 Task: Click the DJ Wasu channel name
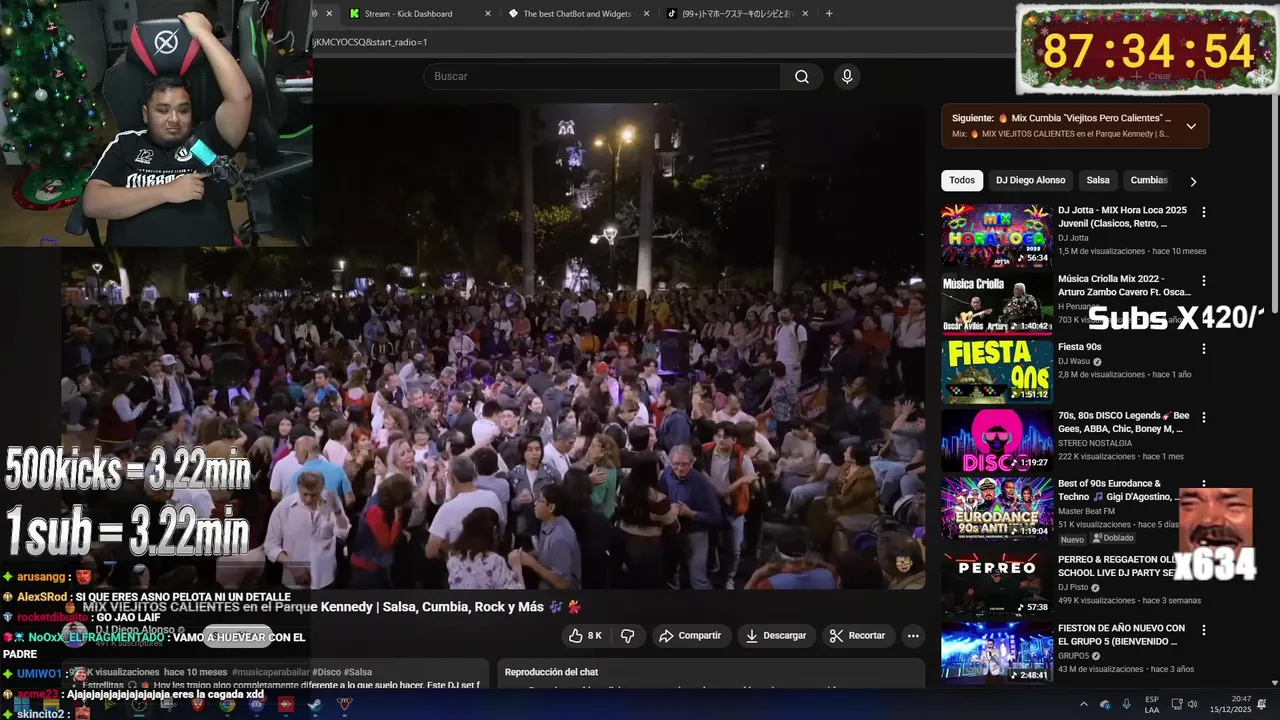pos(1074,361)
